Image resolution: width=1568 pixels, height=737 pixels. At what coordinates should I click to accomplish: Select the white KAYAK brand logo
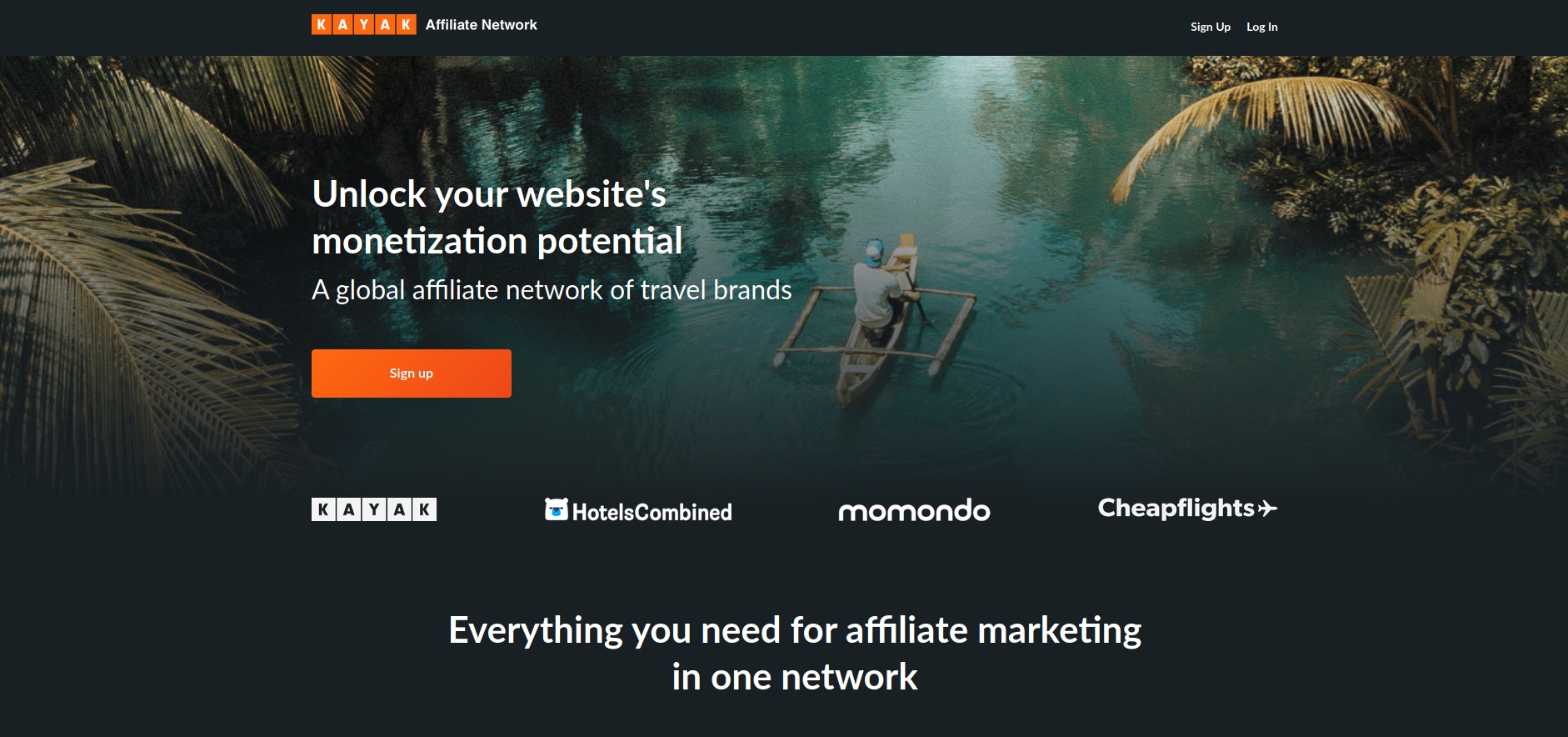374,509
